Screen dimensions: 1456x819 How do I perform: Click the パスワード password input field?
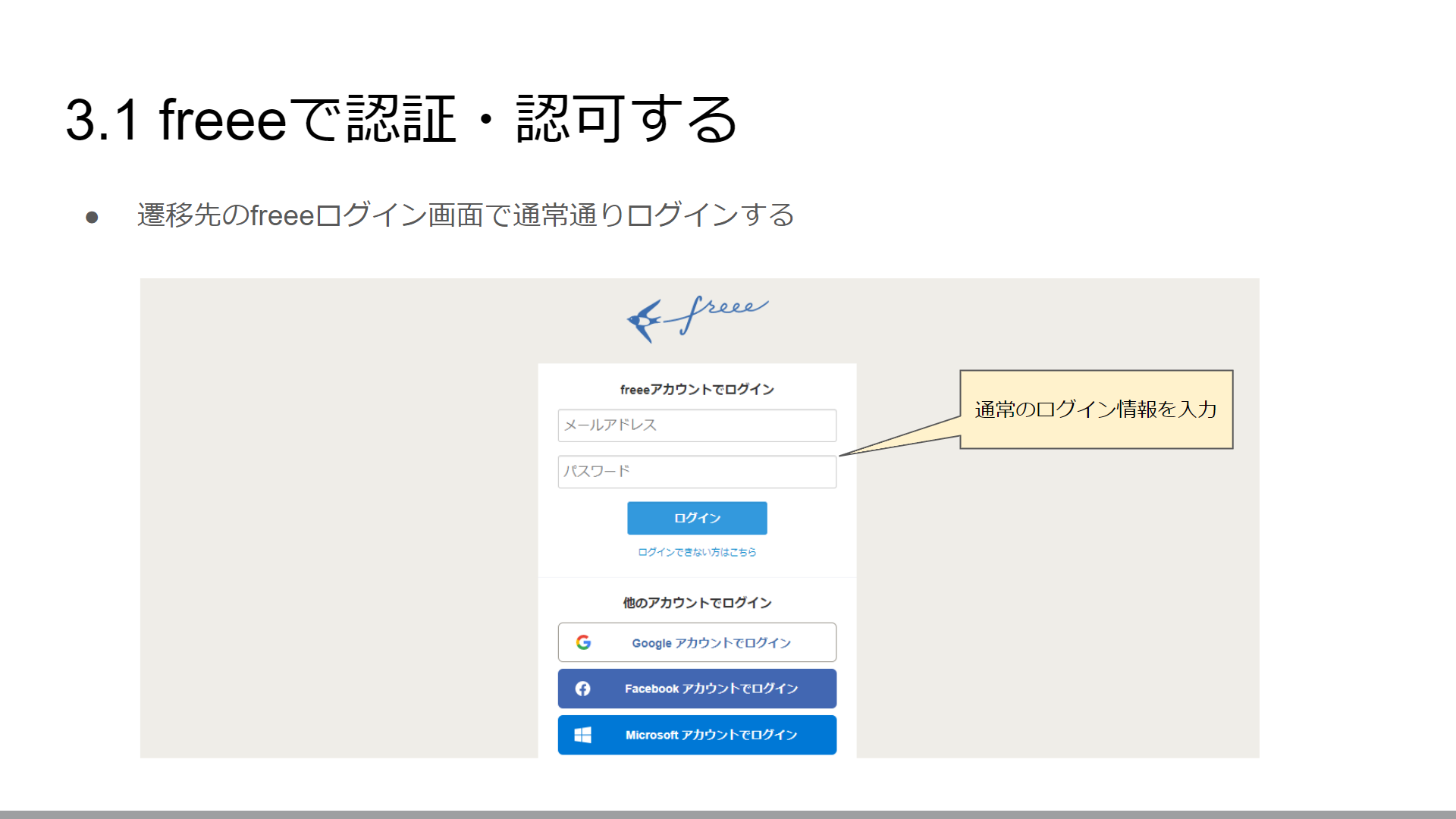point(697,472)
